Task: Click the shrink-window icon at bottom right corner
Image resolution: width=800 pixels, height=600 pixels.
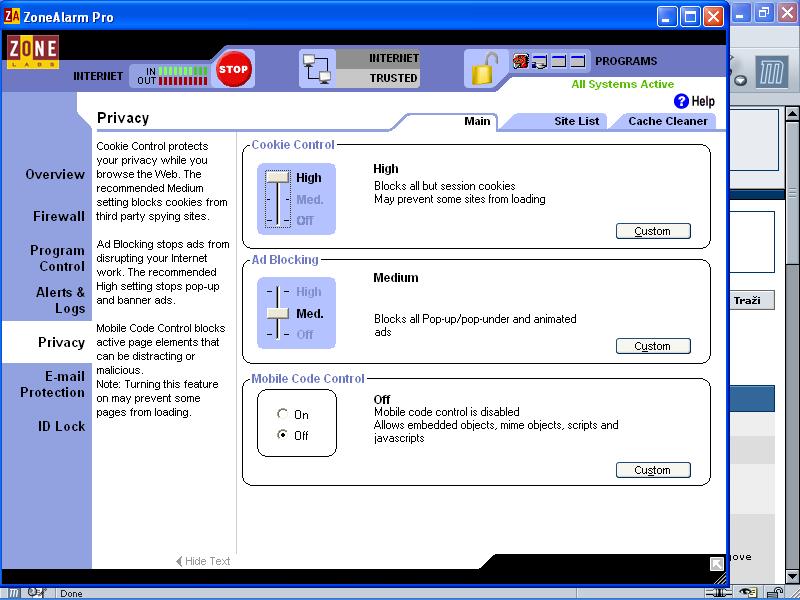Action: point(716,564)
